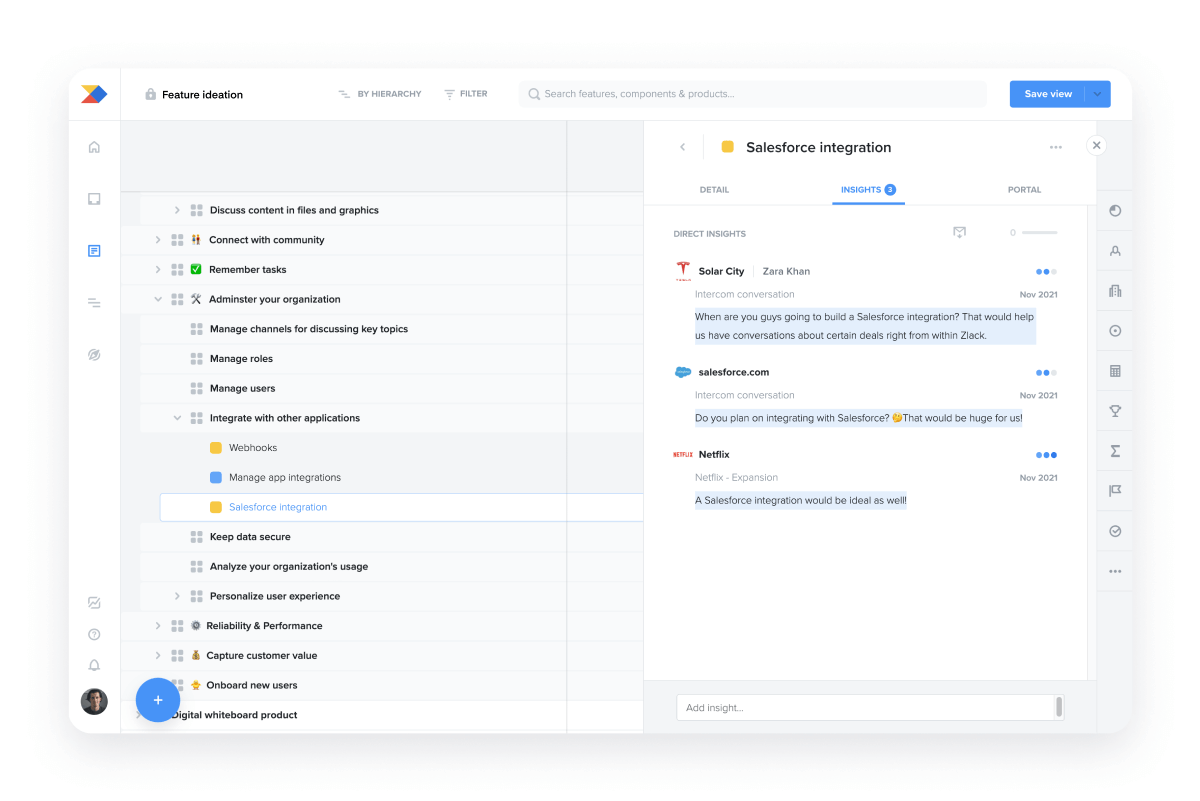The image size is (1200, 801).
Task: Expand Personalize user experience row
Action: (177, 596)
